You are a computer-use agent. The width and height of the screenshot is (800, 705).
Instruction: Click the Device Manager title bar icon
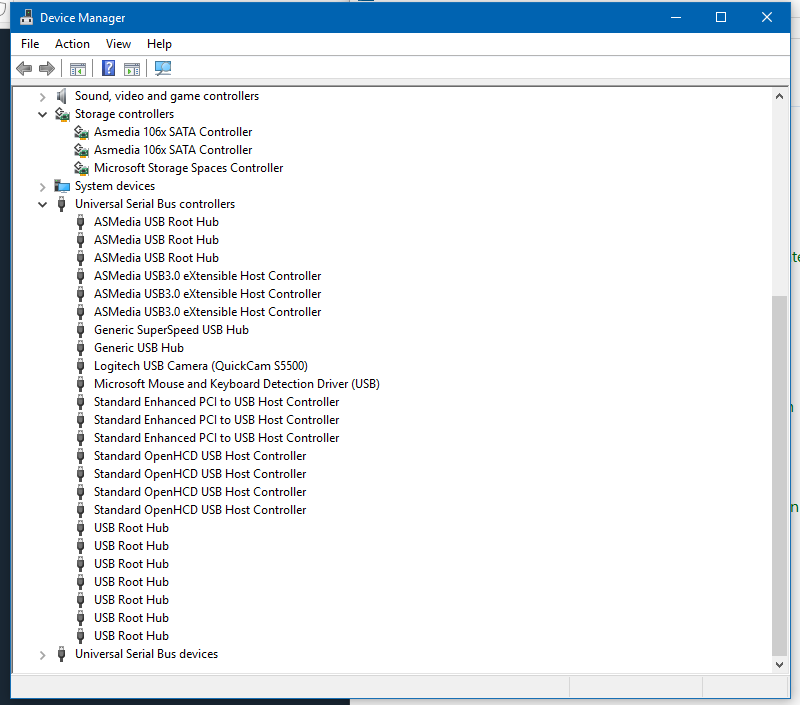(26, 17)
